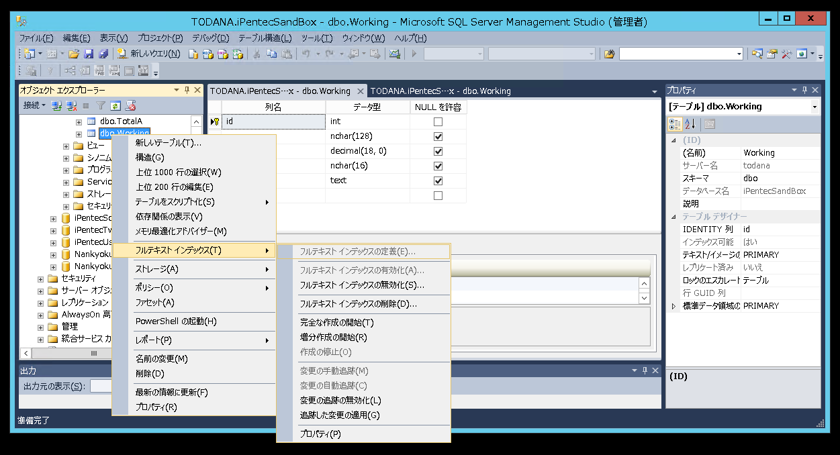Expand the レプリケーション folder node
The image size is (840, 455).
[x=40, y=303]
